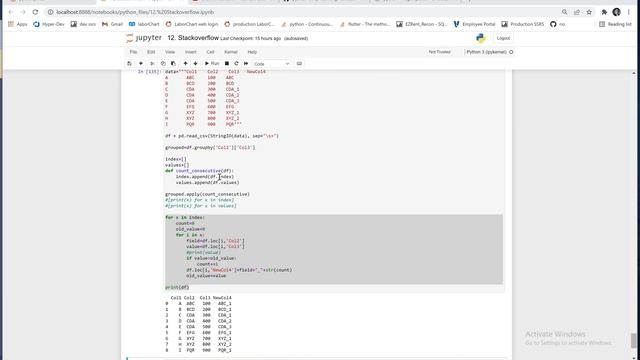
Task: Paste cells below toolbar icon
Action: click(173, 64)
